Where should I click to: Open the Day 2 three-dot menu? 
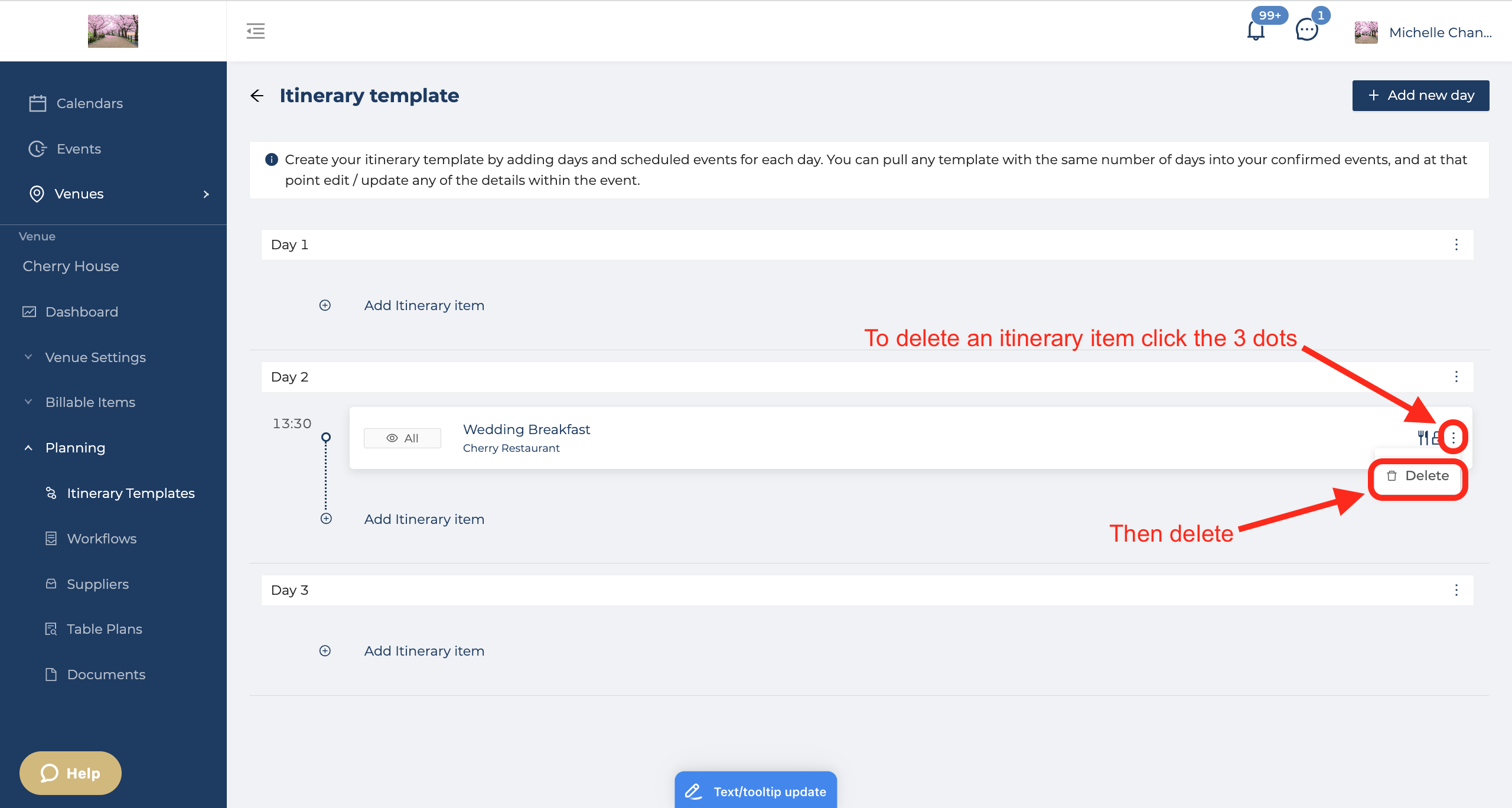(x=1456, y=377)
